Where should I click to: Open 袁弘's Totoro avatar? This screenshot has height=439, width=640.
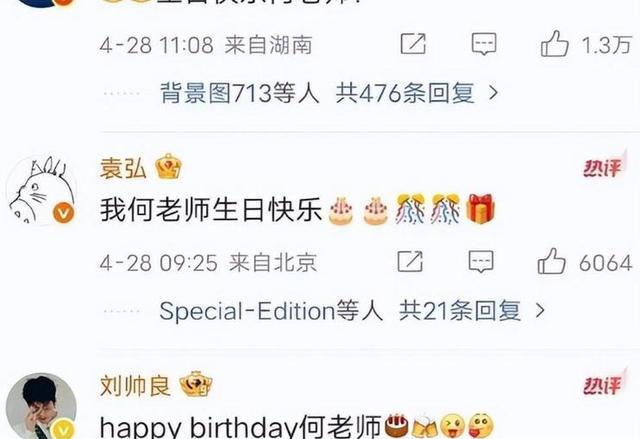click(42, 191)
